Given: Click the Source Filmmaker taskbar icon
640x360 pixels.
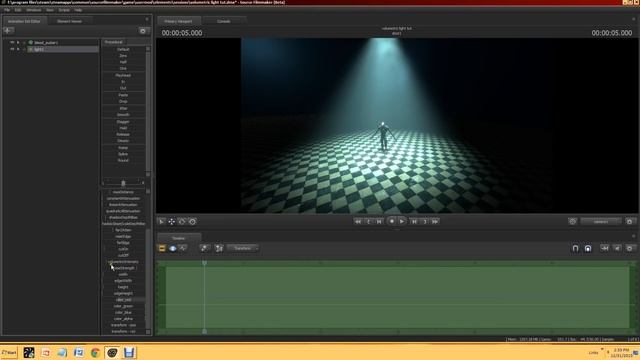Looking at the screenshot, I should [112, 353].
